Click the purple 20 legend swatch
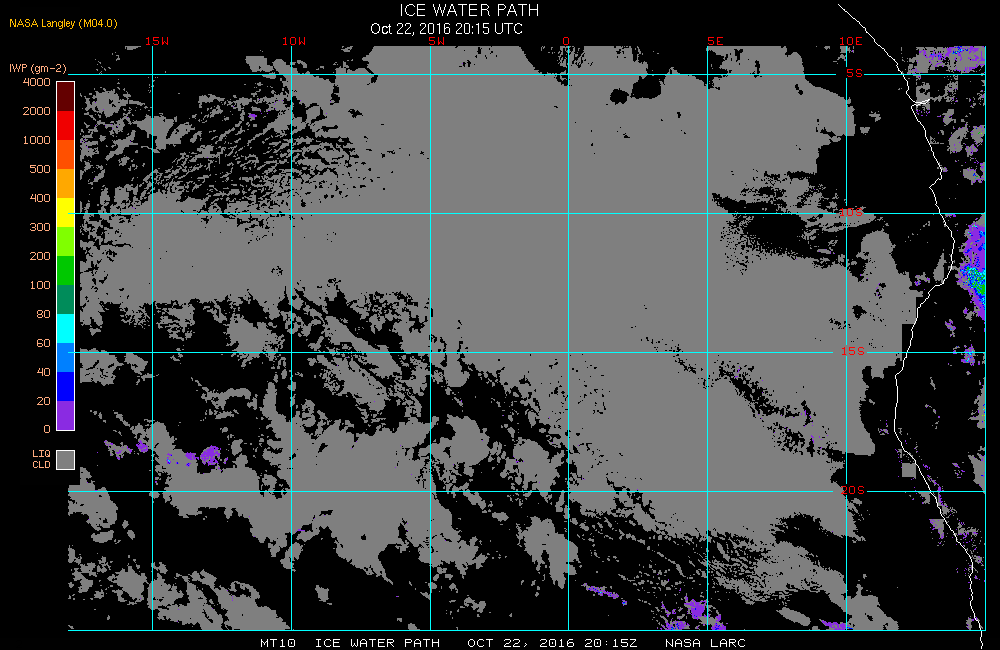The image size is (1000, 650). pos(66,415)
